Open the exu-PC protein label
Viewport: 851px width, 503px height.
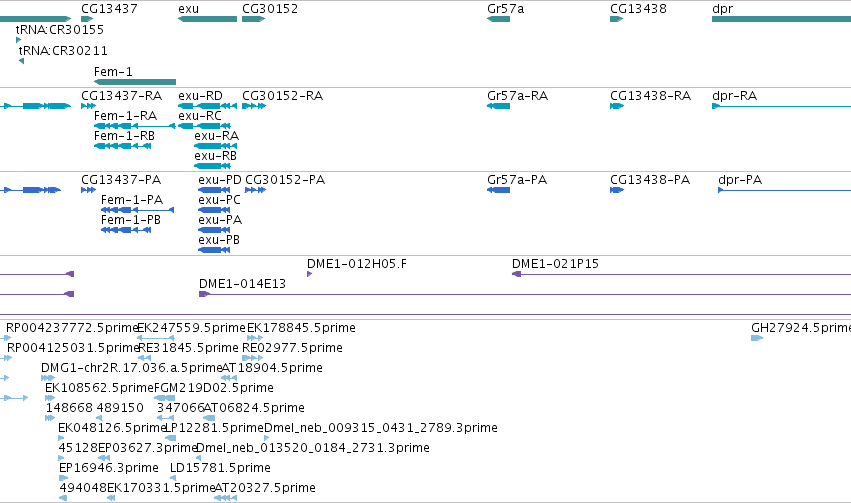[x=219, y=200]
